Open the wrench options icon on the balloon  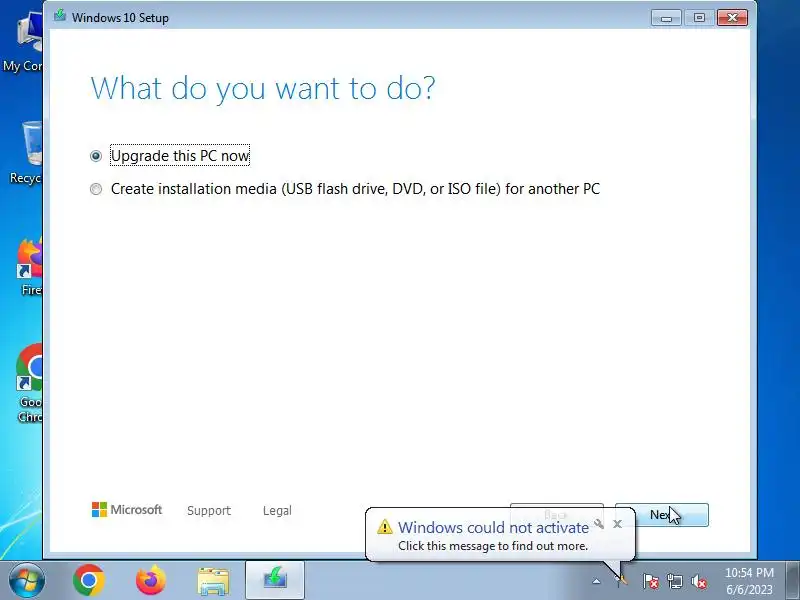click(x=599, y=523)
